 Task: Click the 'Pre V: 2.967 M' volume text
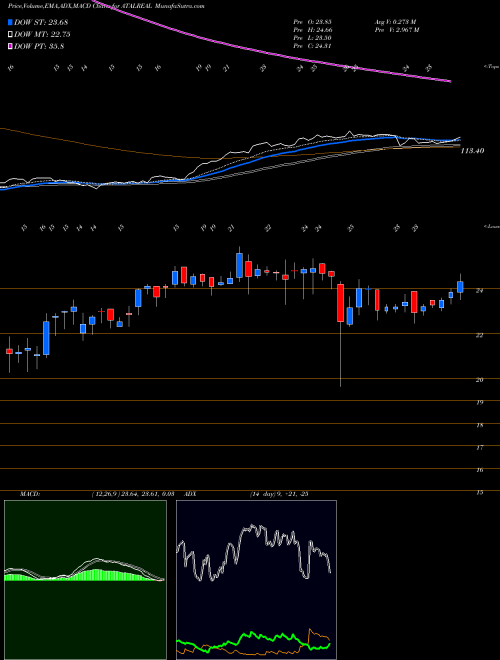click(397, 30)
